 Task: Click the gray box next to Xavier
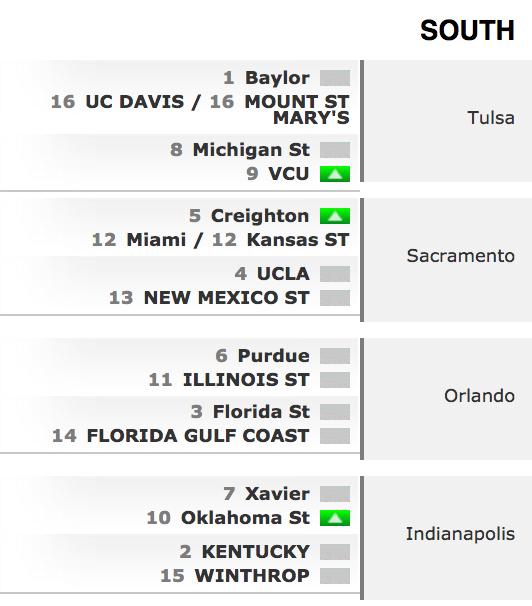[335, 494]
